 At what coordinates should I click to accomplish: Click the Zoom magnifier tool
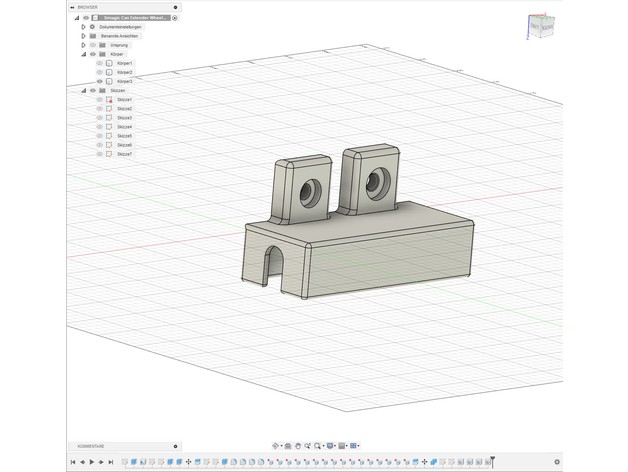pyautogui.click(x=318, y=445)
